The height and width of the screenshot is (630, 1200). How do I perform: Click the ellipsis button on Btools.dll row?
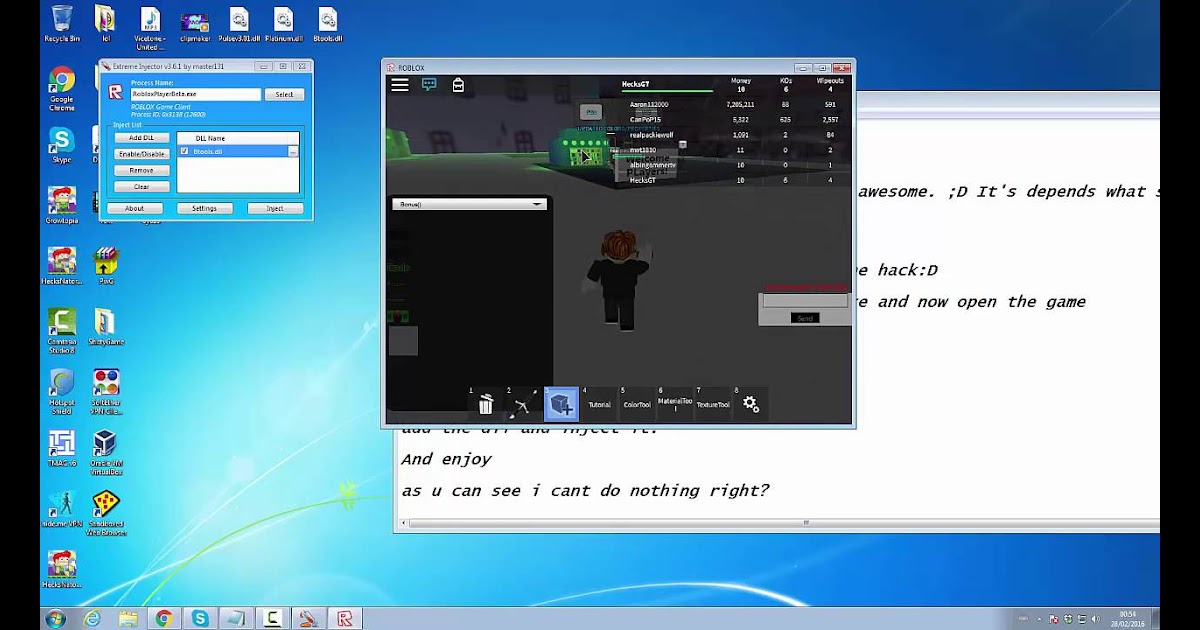[293, 151]
